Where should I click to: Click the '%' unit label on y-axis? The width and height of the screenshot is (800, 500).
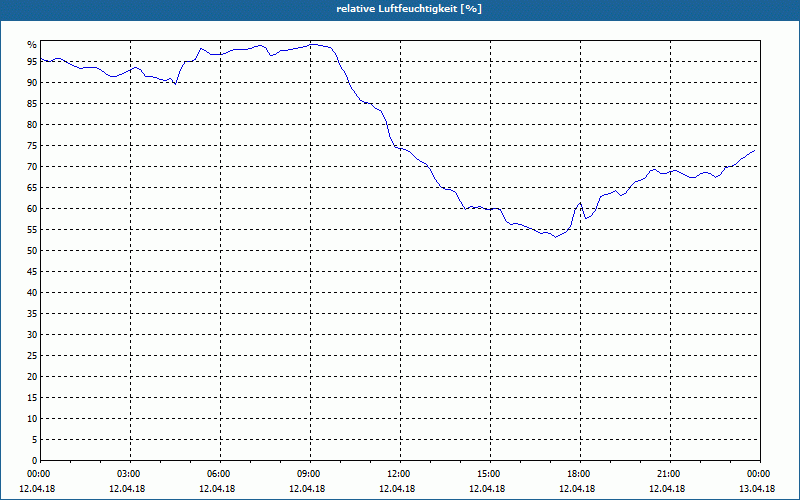pyautogui.click(x=32, y=45)
